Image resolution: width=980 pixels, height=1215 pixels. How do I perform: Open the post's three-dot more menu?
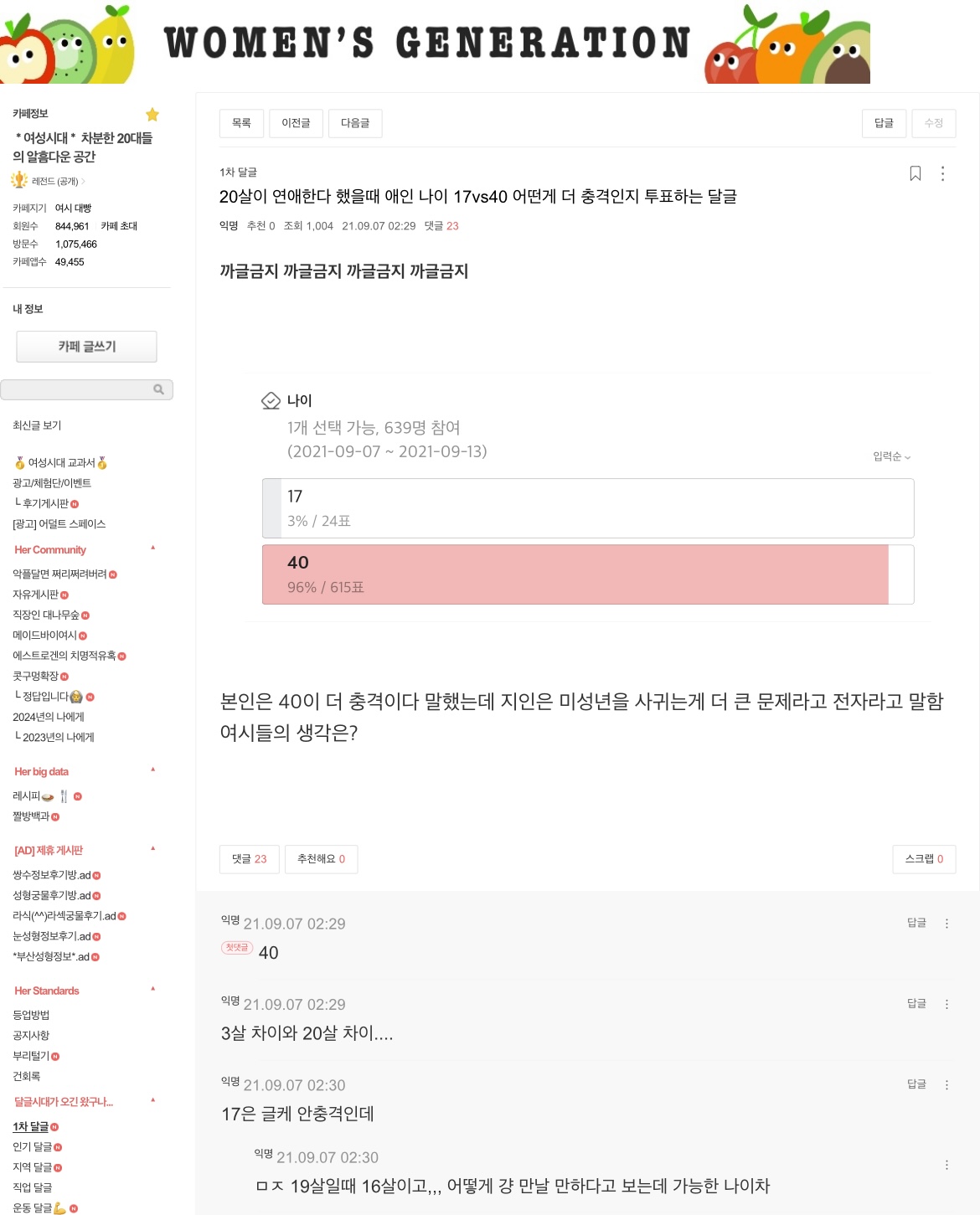(x=943, y=173)
